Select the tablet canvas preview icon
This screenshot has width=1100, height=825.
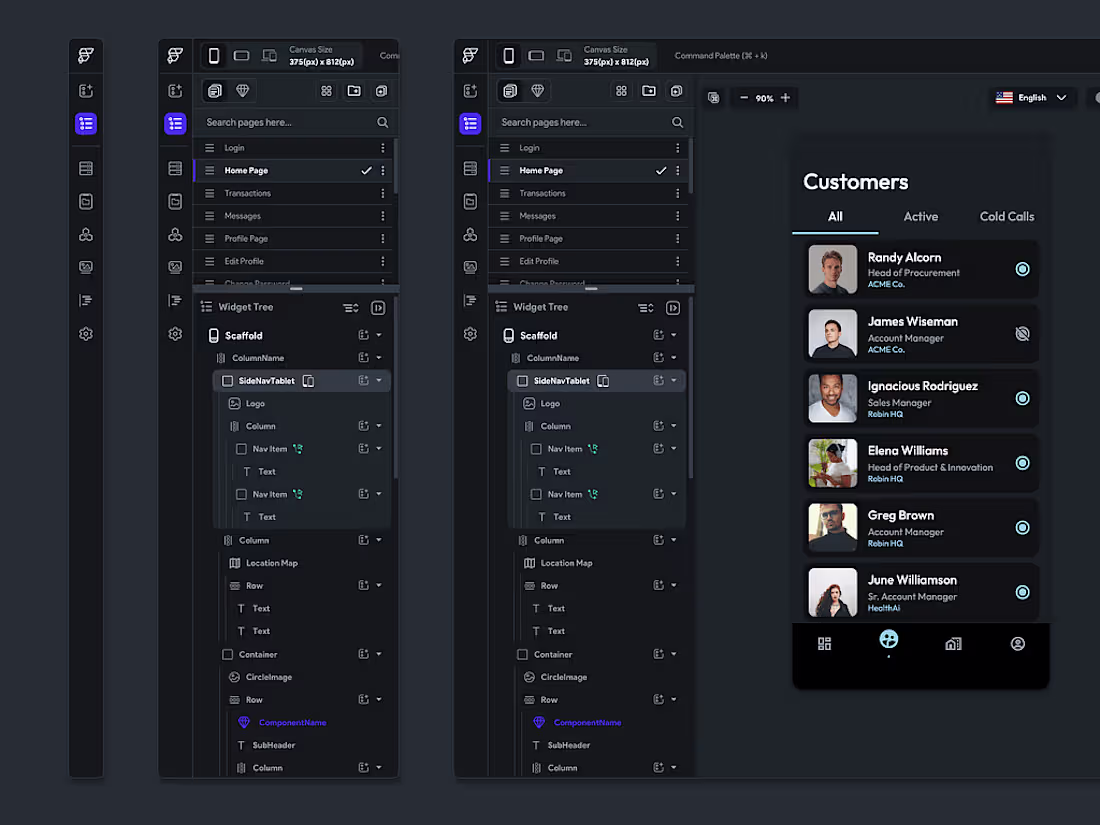point(536,56)
